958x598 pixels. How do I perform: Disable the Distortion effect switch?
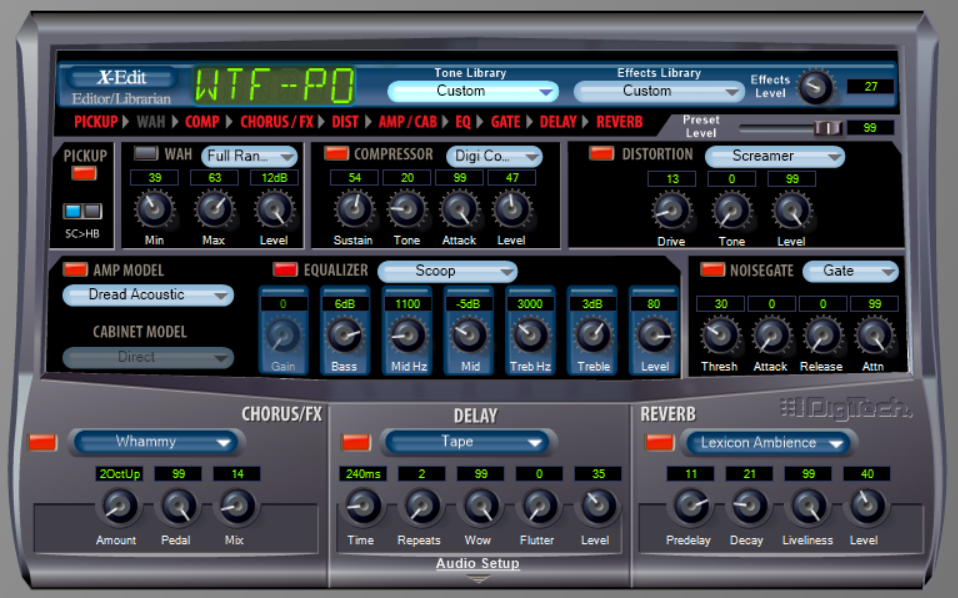coord(601,153)
